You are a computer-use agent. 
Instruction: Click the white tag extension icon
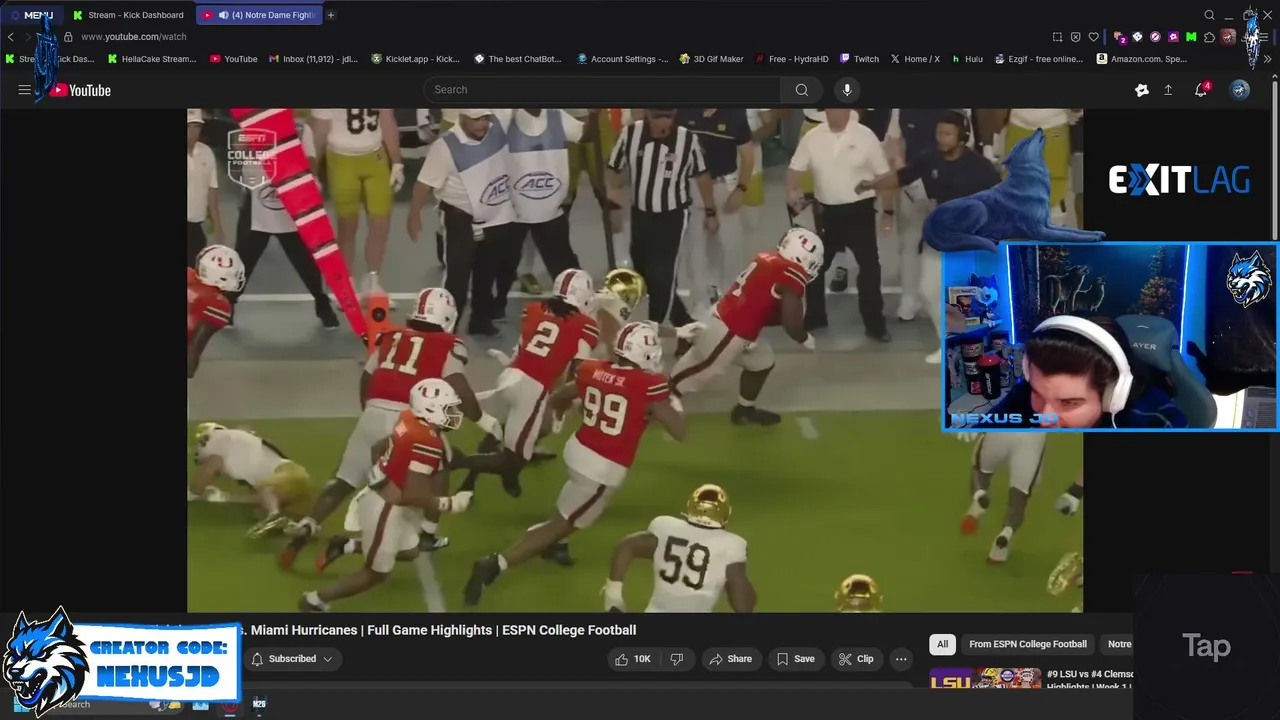(1137, 37)
